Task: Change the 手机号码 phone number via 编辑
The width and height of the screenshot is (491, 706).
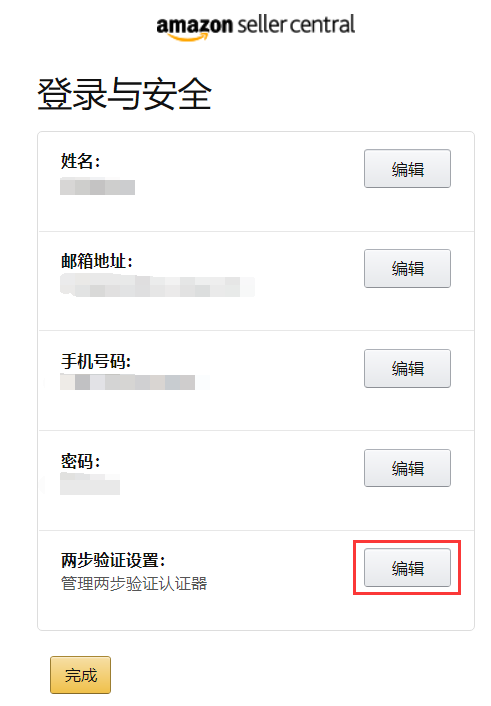Action: 407,369
